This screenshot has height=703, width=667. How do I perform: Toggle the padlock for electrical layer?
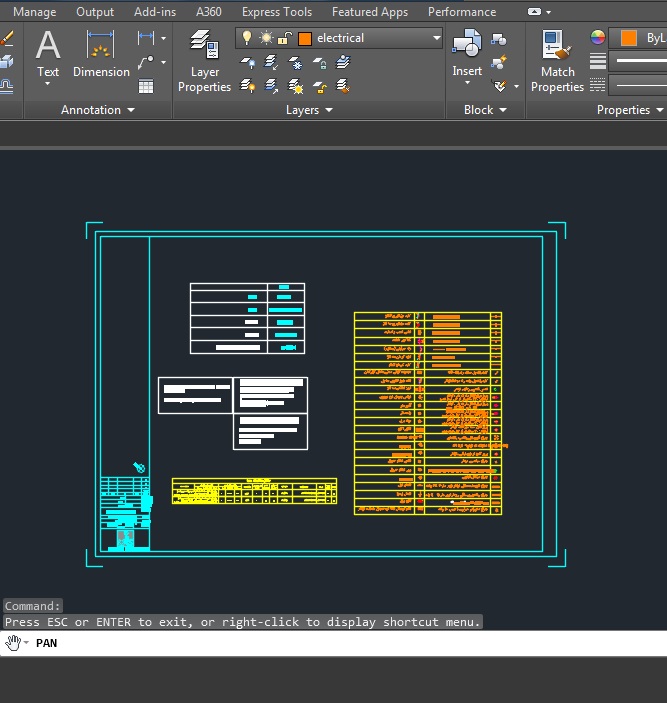[x=284, y=38]
